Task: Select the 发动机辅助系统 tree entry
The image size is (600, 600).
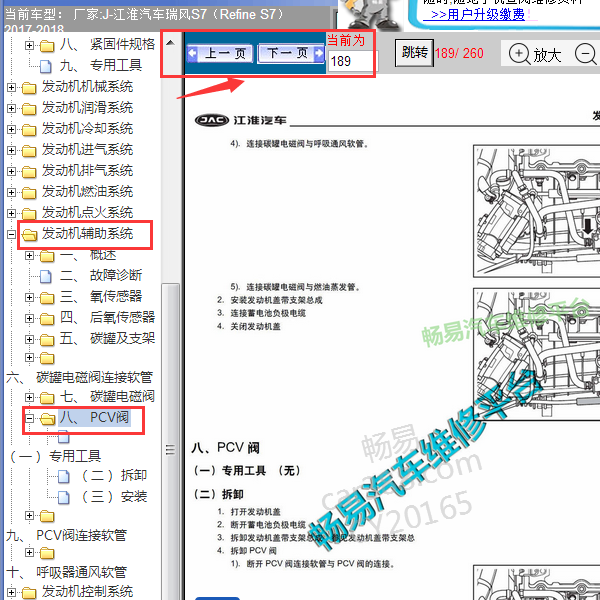Action: tap(87, 233)
